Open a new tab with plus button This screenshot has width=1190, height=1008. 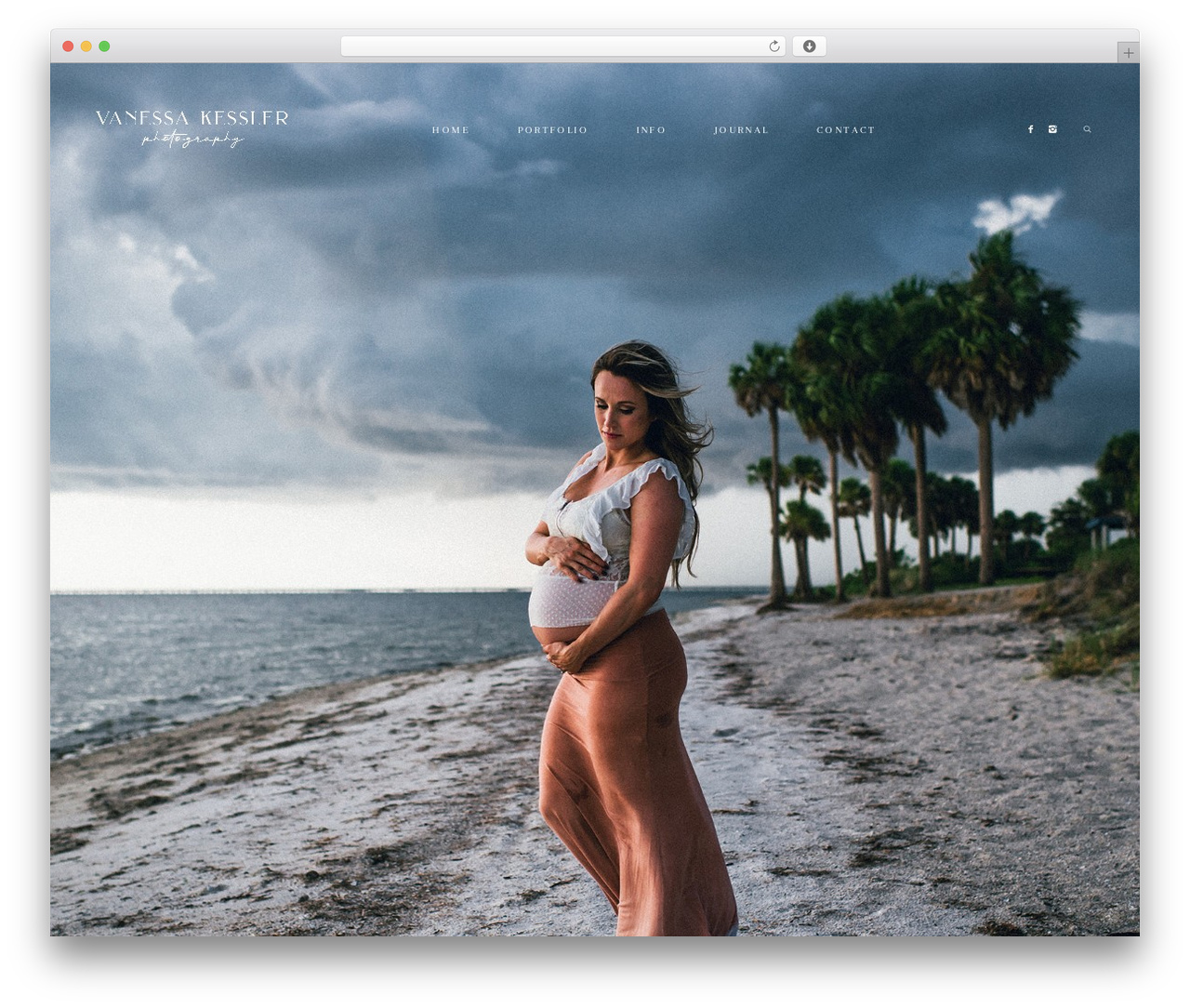point(1128,53)
